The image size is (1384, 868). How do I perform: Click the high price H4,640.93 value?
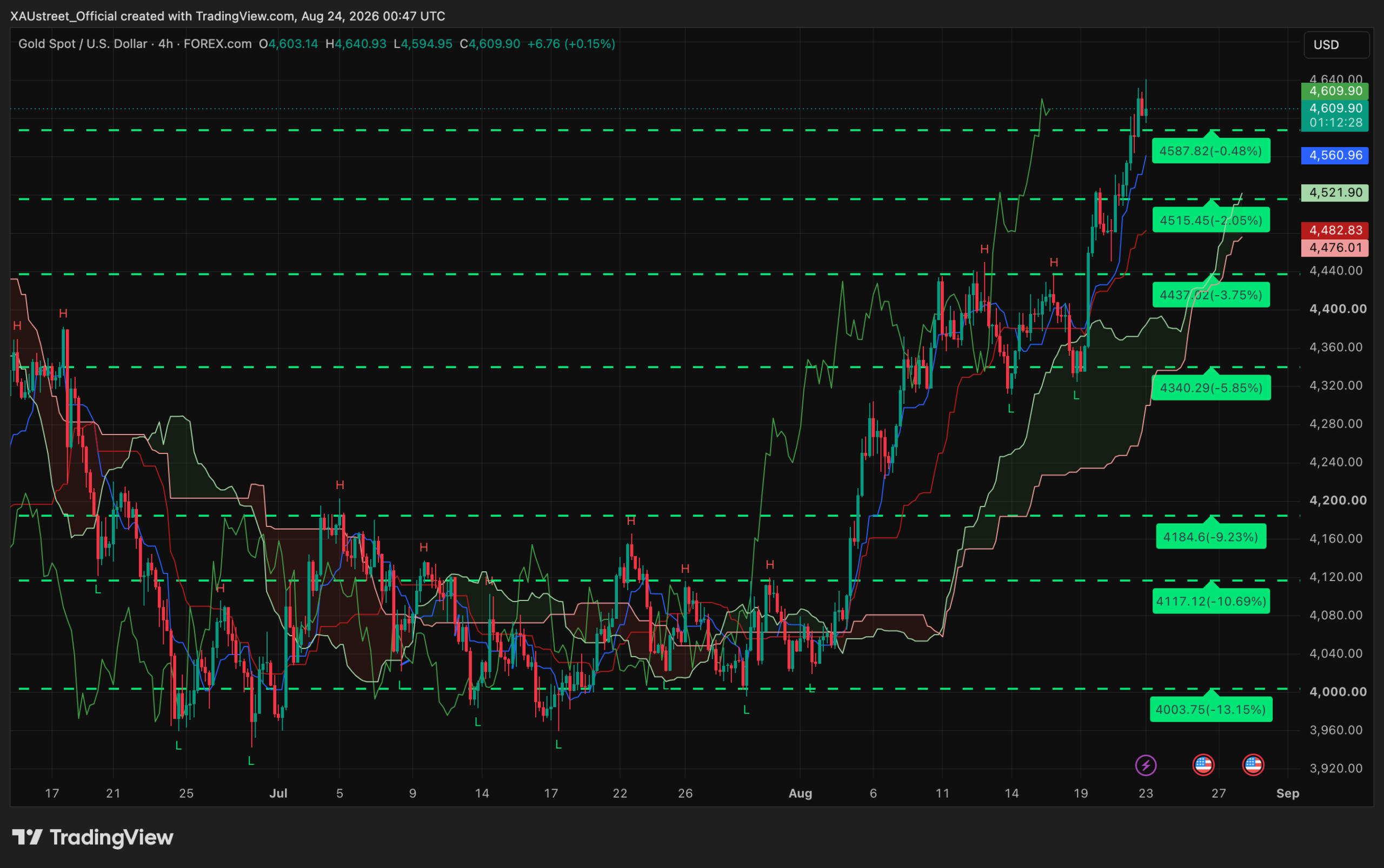[x=356, y=44]
